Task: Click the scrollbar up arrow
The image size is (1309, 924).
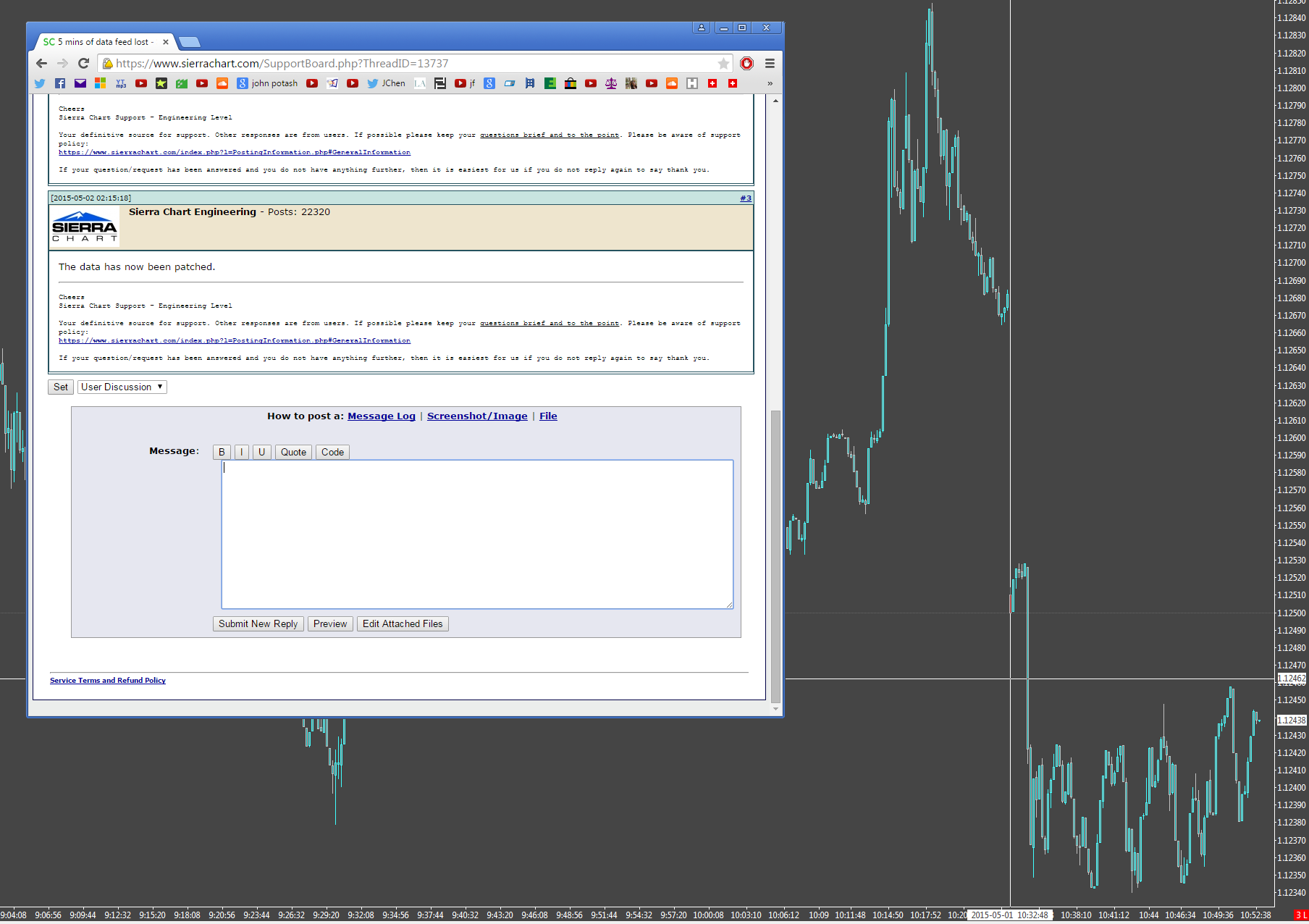Action: (x=775, y=101)
